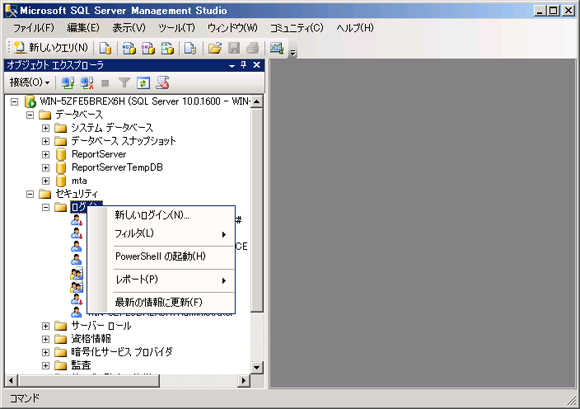This screenshot has width=580, height=409.
Task: Open the 表示(V) menu
Action: click(x=129, y=28)
